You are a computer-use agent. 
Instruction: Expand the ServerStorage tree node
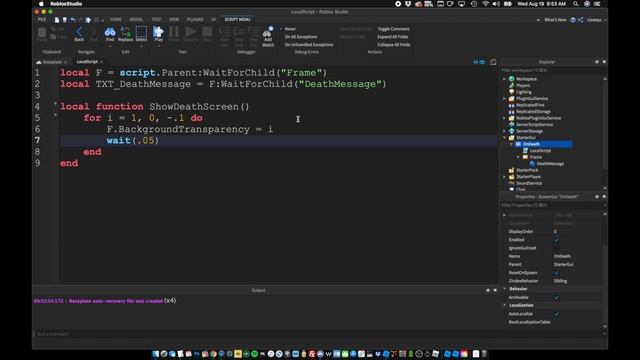point(504,131)
